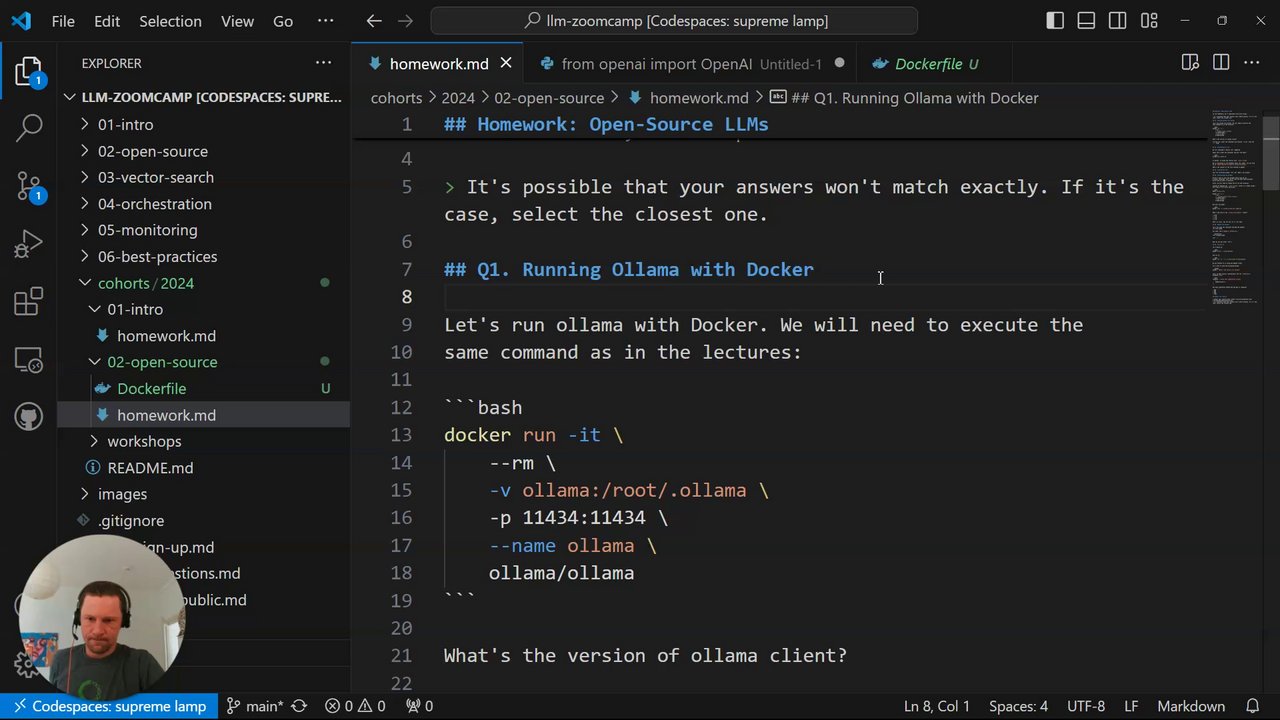
Task: Open the Run and Debug view
Action: tap(29, 243)
